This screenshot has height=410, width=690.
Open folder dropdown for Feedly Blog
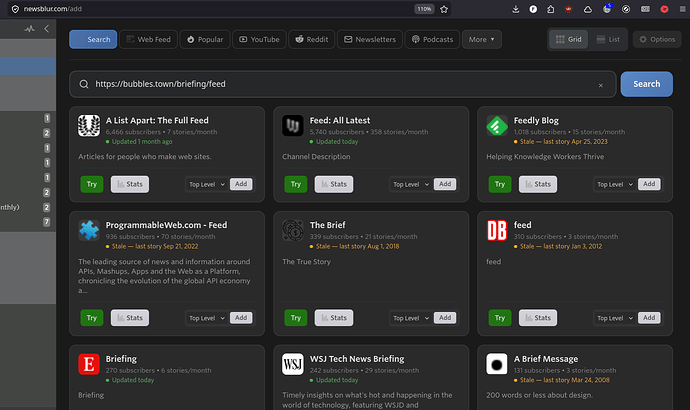click(x=615, y=184)
